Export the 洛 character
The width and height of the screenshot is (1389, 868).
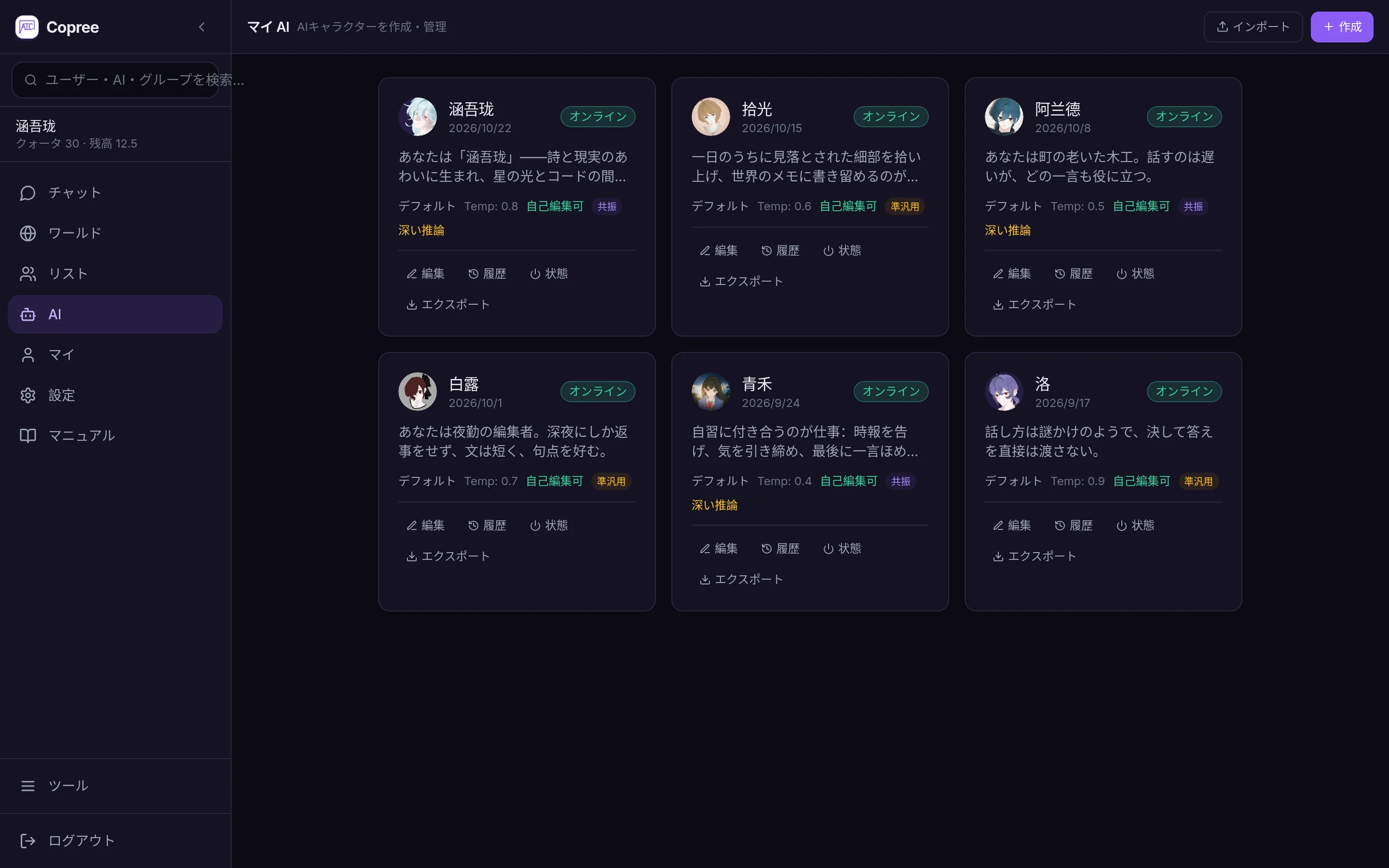[x=1035, y=556]
